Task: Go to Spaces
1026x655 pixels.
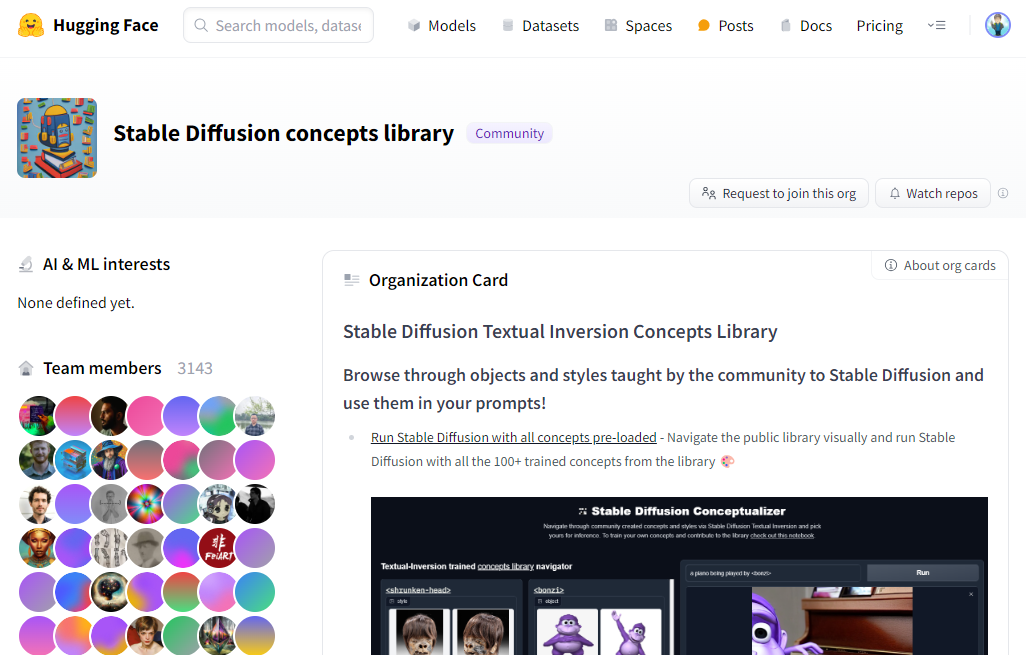Action: pos(639,26)
